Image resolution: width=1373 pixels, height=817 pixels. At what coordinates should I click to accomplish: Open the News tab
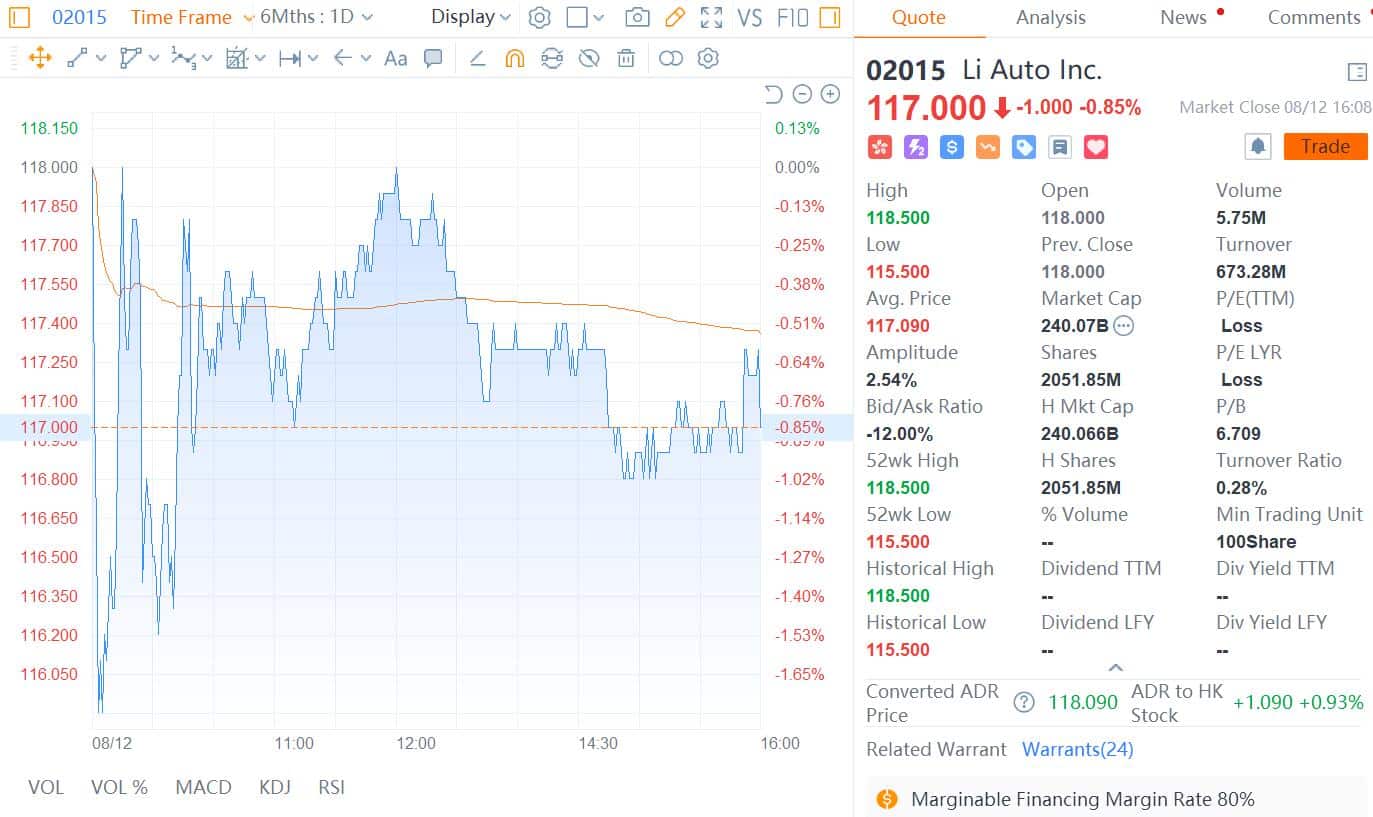coord(1181,17)
